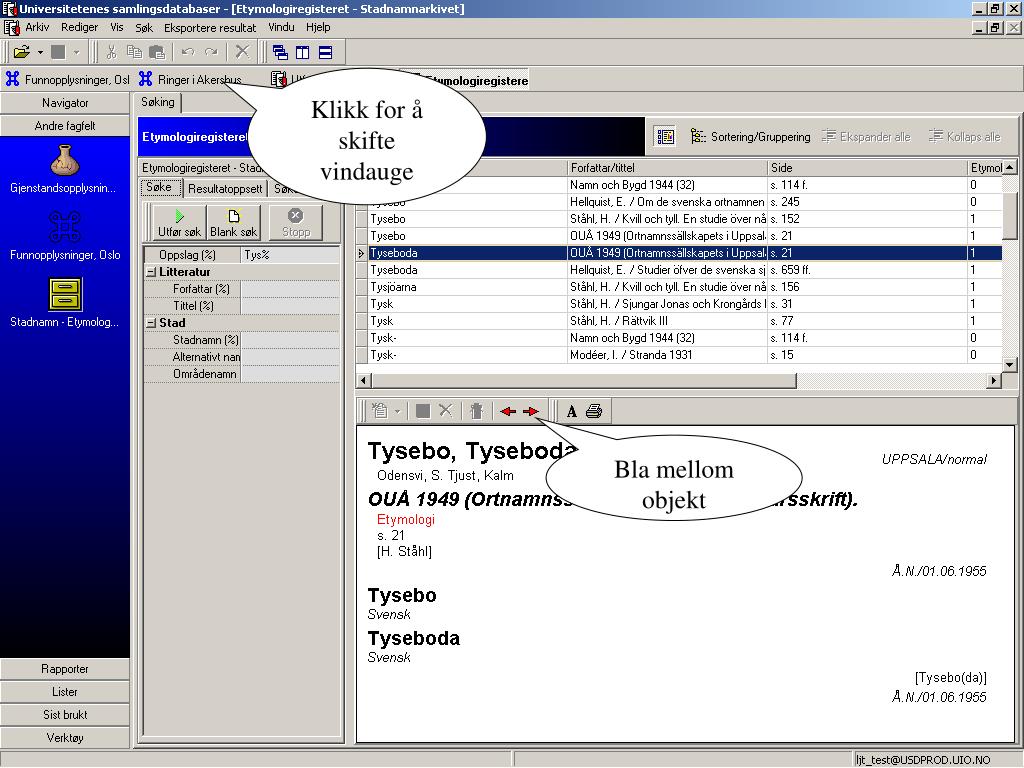Open the Hjelp menu
Viewport: 1024px width, 768px height.
point(318,27)
